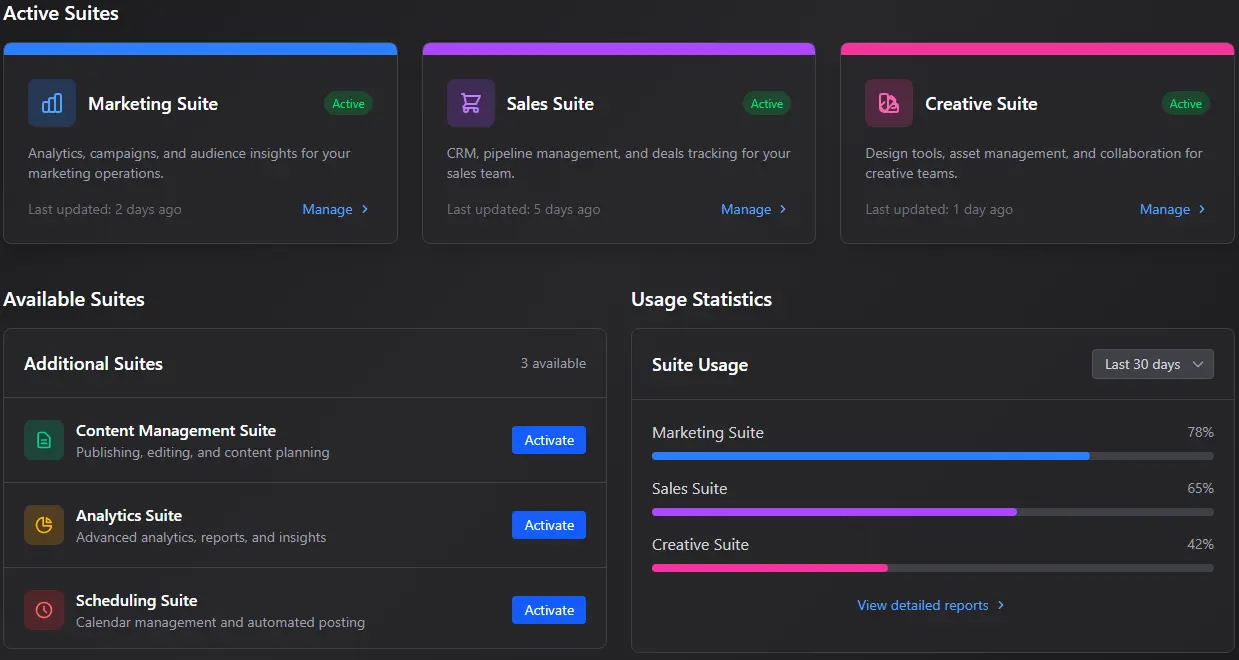Activate the Scheduling Suite
1239x660 pixels.
pos(549,610)
